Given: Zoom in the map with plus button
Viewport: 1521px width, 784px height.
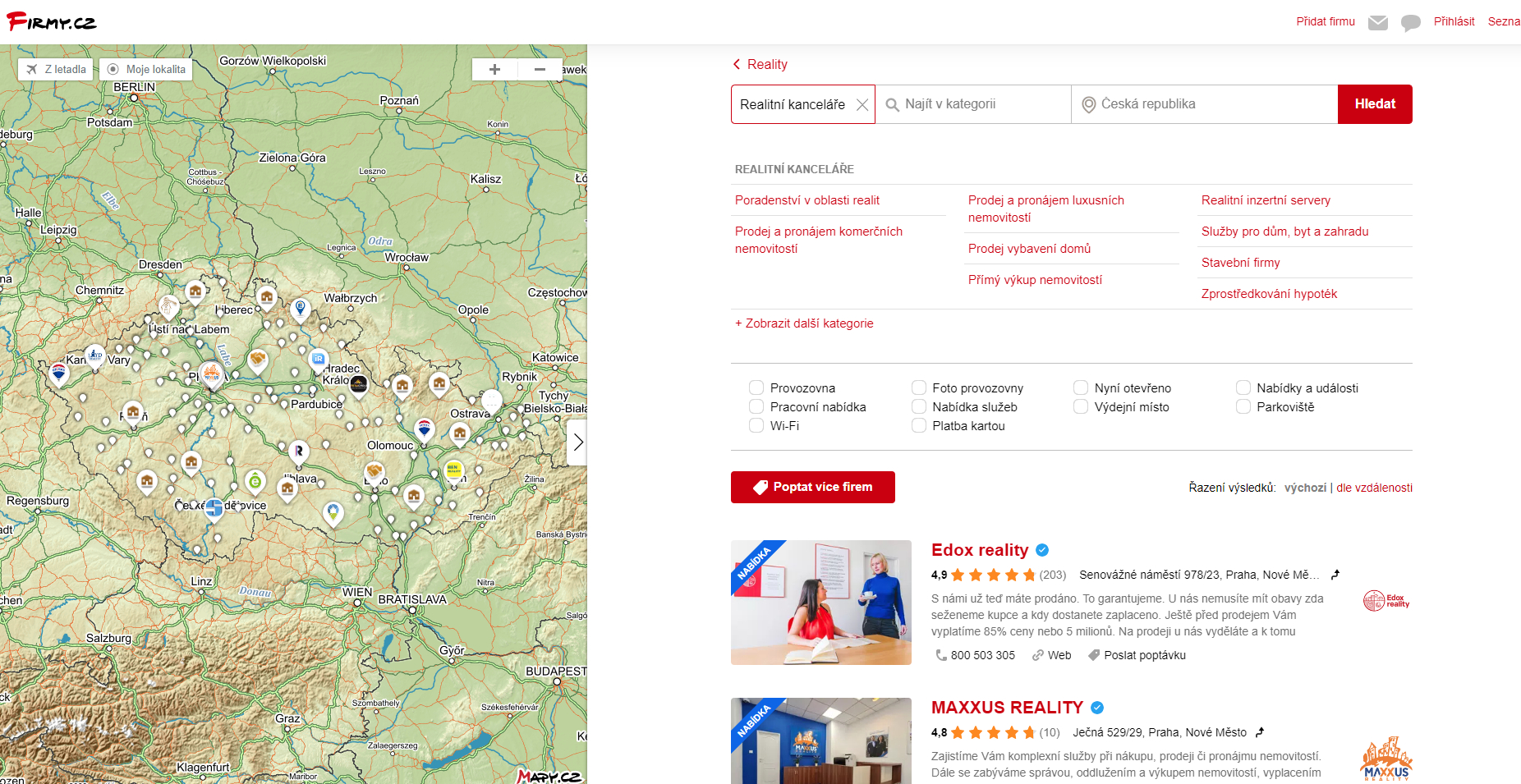Looking at the screenshot, I should click(x=494, y=70).
